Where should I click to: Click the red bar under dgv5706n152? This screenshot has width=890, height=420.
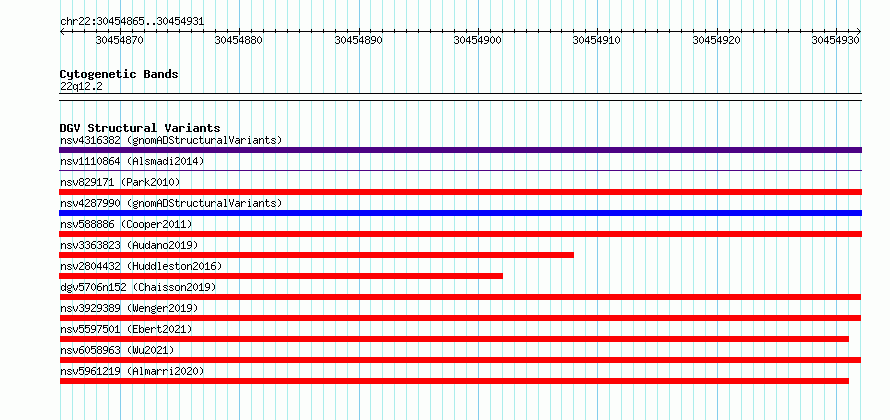tap(460, 297)
